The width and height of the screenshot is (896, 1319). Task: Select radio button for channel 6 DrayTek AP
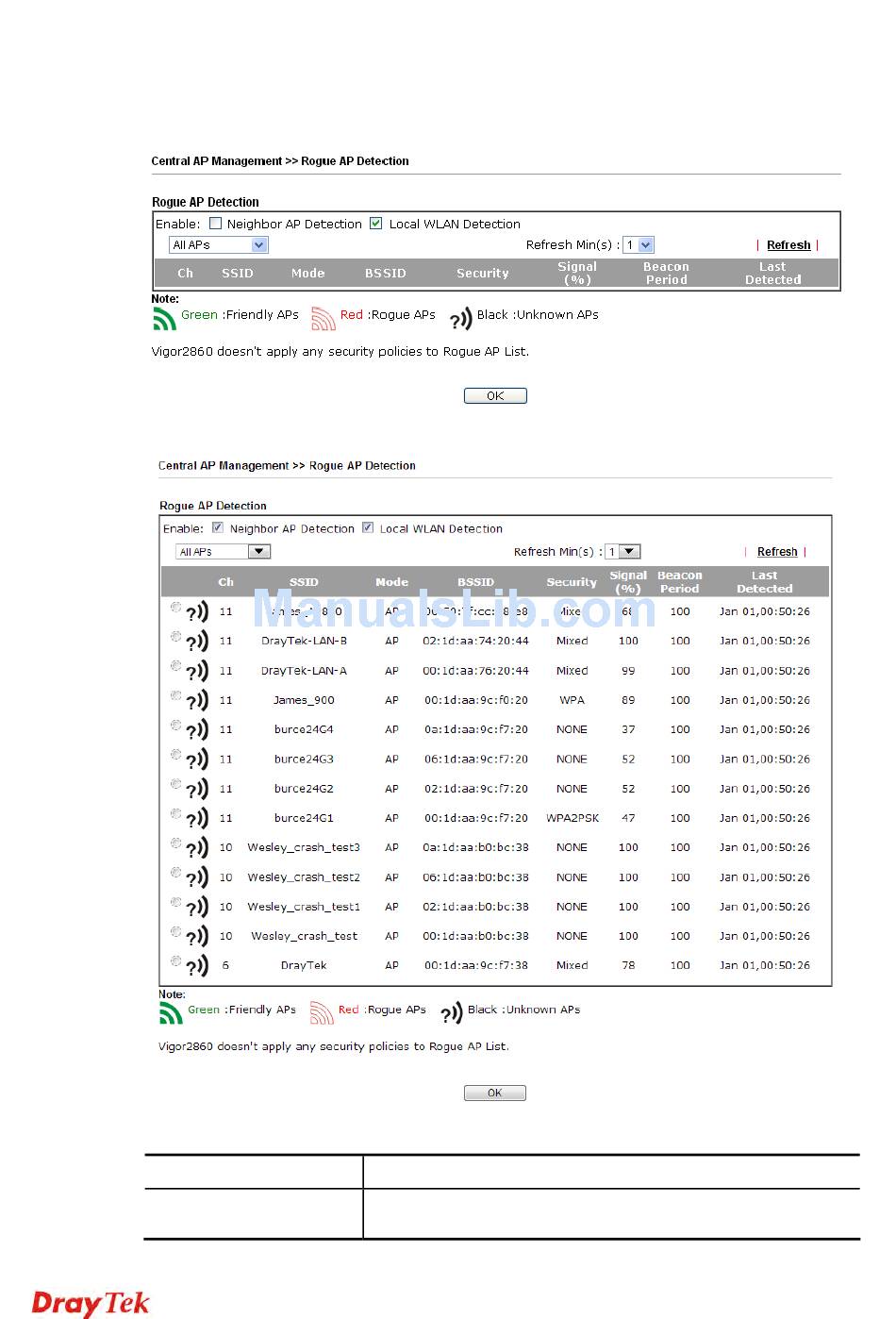[x=175, y=961]
